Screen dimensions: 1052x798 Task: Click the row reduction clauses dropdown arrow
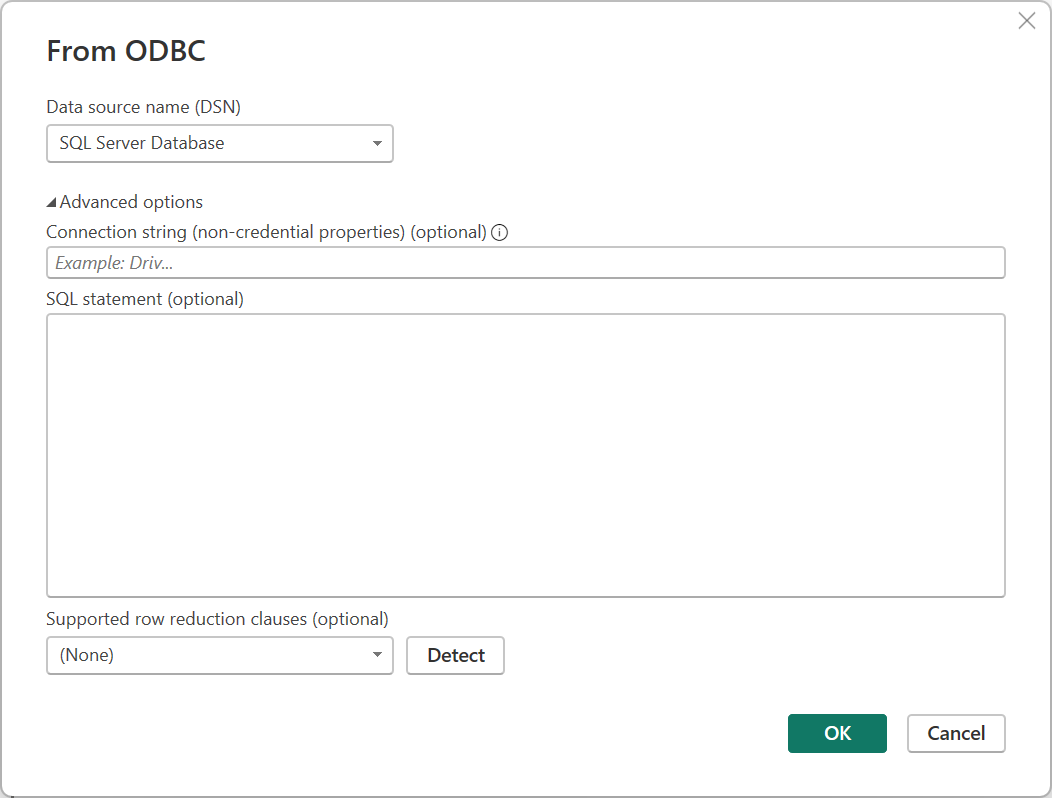click(x=377, y=655)
